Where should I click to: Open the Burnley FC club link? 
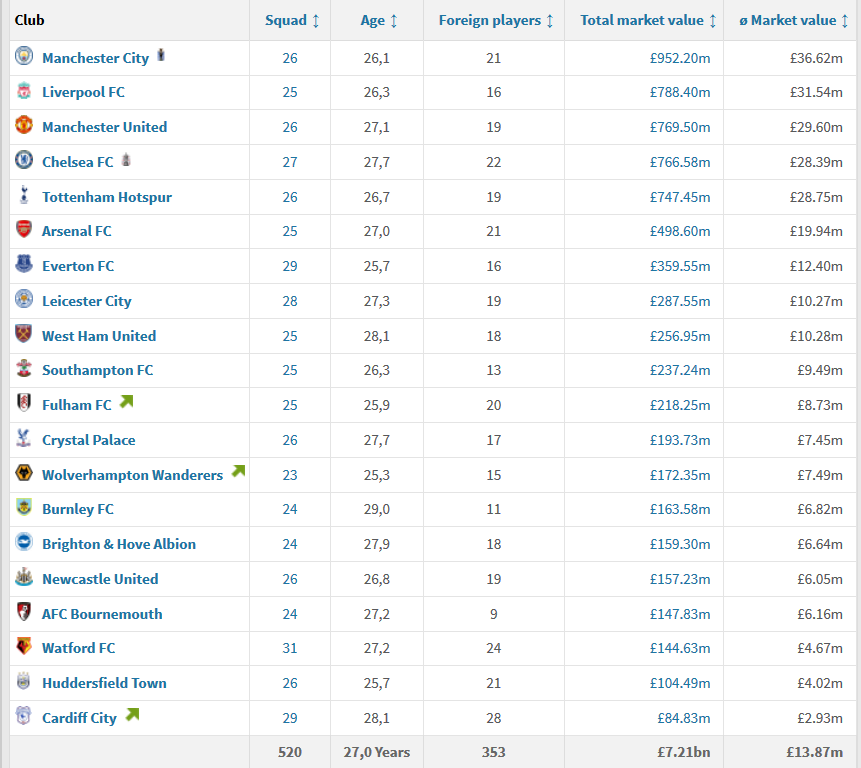click(x=78, y=509)
